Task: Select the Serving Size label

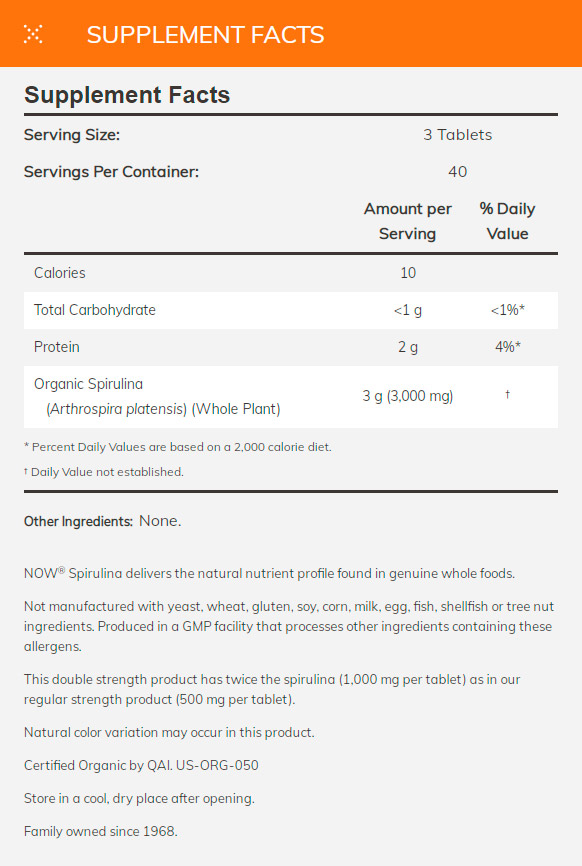Action: click(x=72, y=135)
